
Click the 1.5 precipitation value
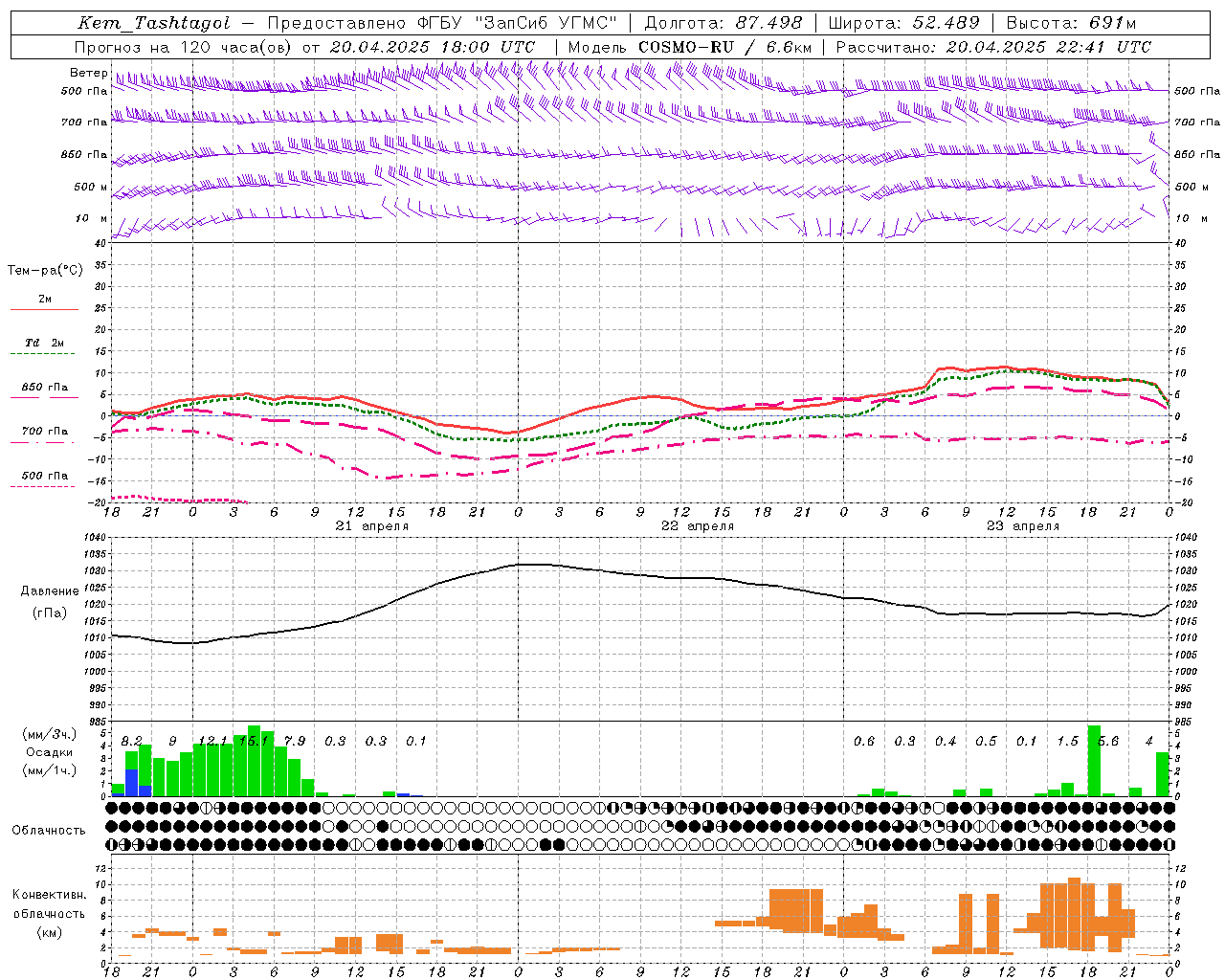click(x=1068, y=742)
